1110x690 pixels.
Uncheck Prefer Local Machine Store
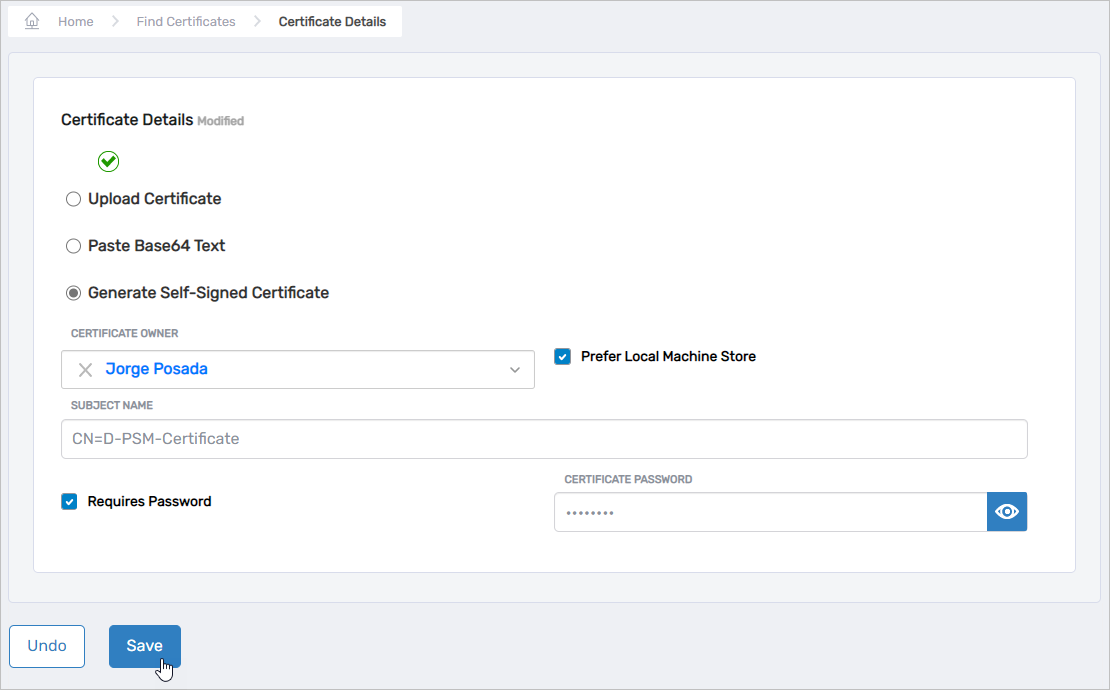click(563, 357)
